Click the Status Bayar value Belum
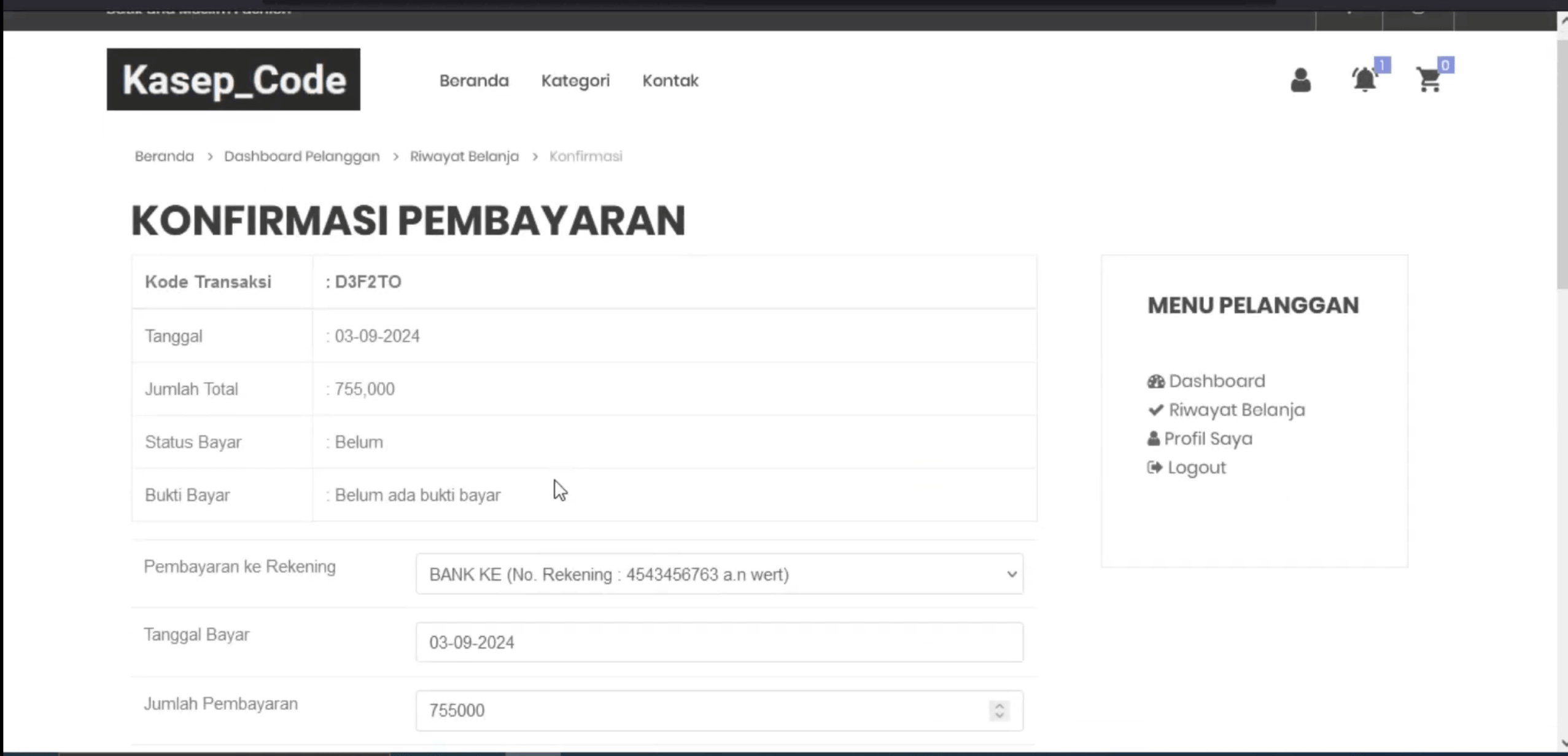The image size is (1568, 756). [359, 442]
